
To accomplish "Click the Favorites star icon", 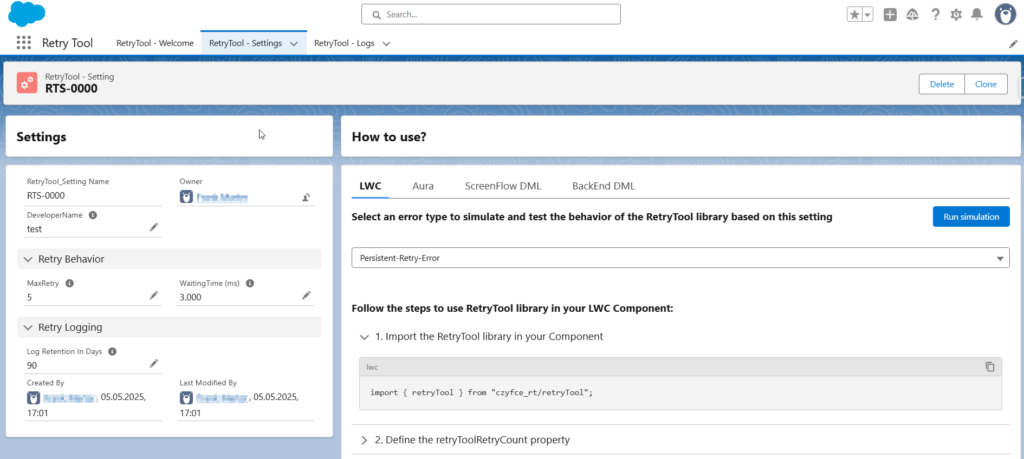I will tap(854, 14).
